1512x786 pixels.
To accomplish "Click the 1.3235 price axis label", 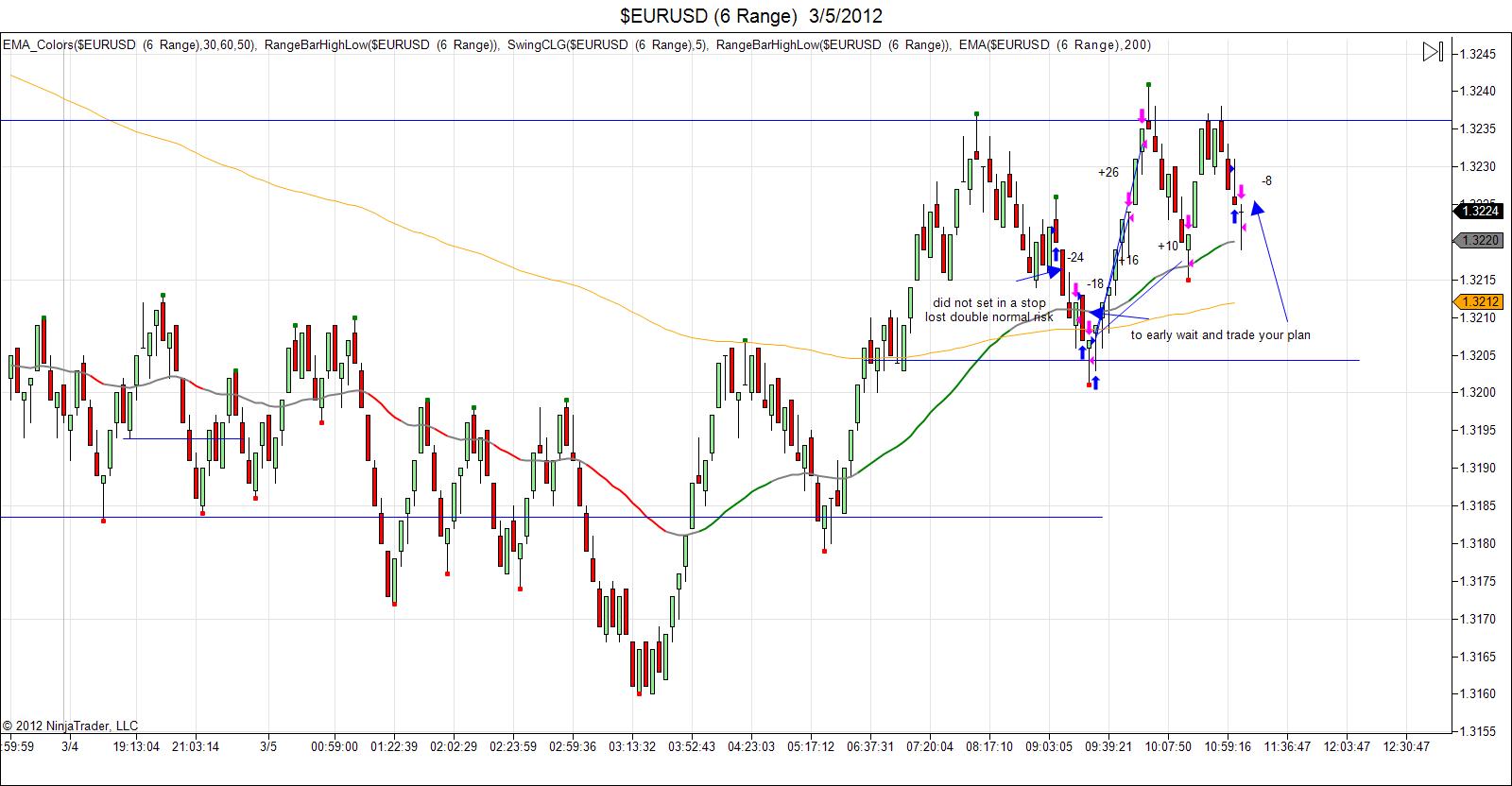I will tap(1478, 129).
